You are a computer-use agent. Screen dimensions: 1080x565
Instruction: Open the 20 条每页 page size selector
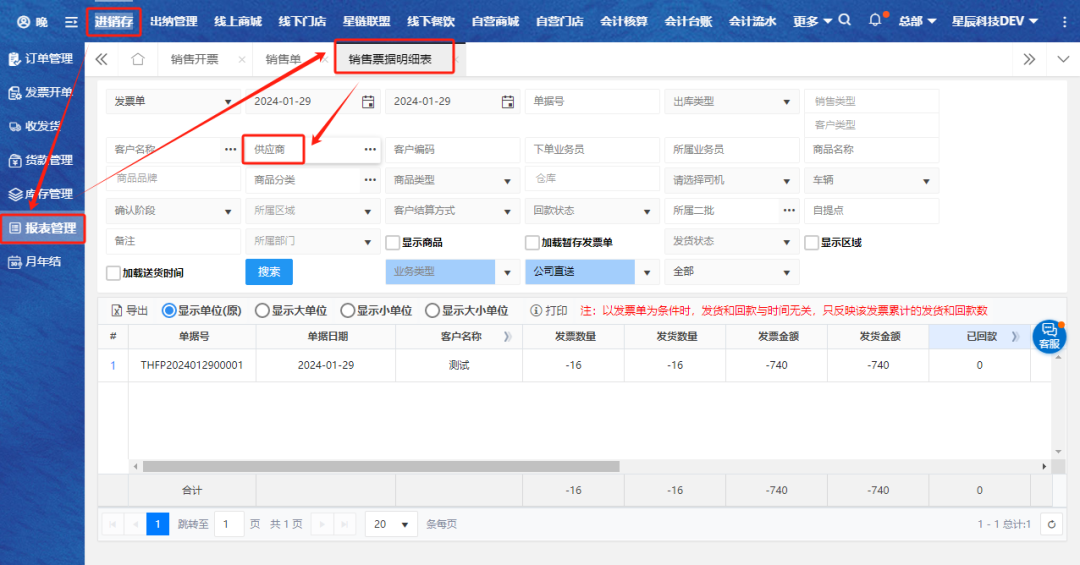point(391,524)
